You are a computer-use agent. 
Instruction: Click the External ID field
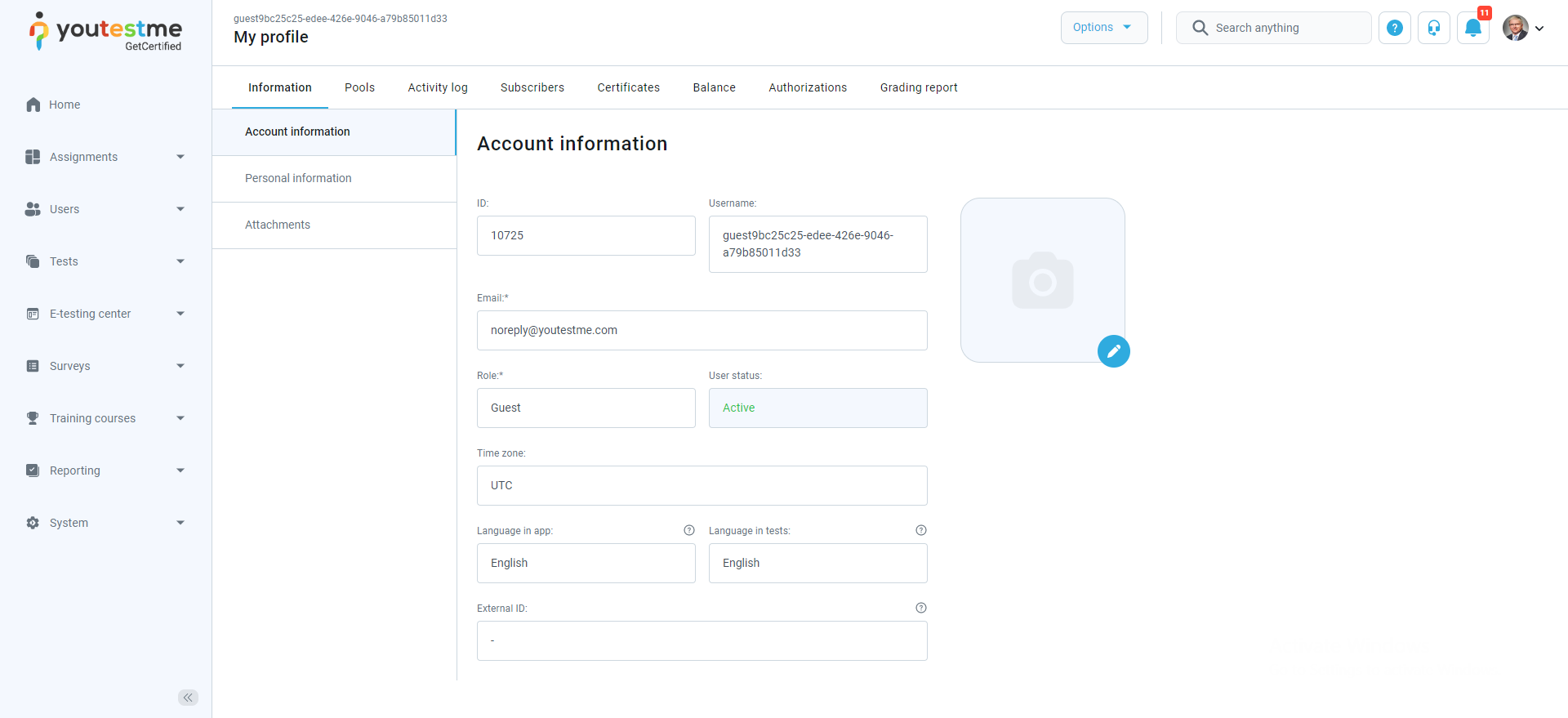tap(702, 640)
